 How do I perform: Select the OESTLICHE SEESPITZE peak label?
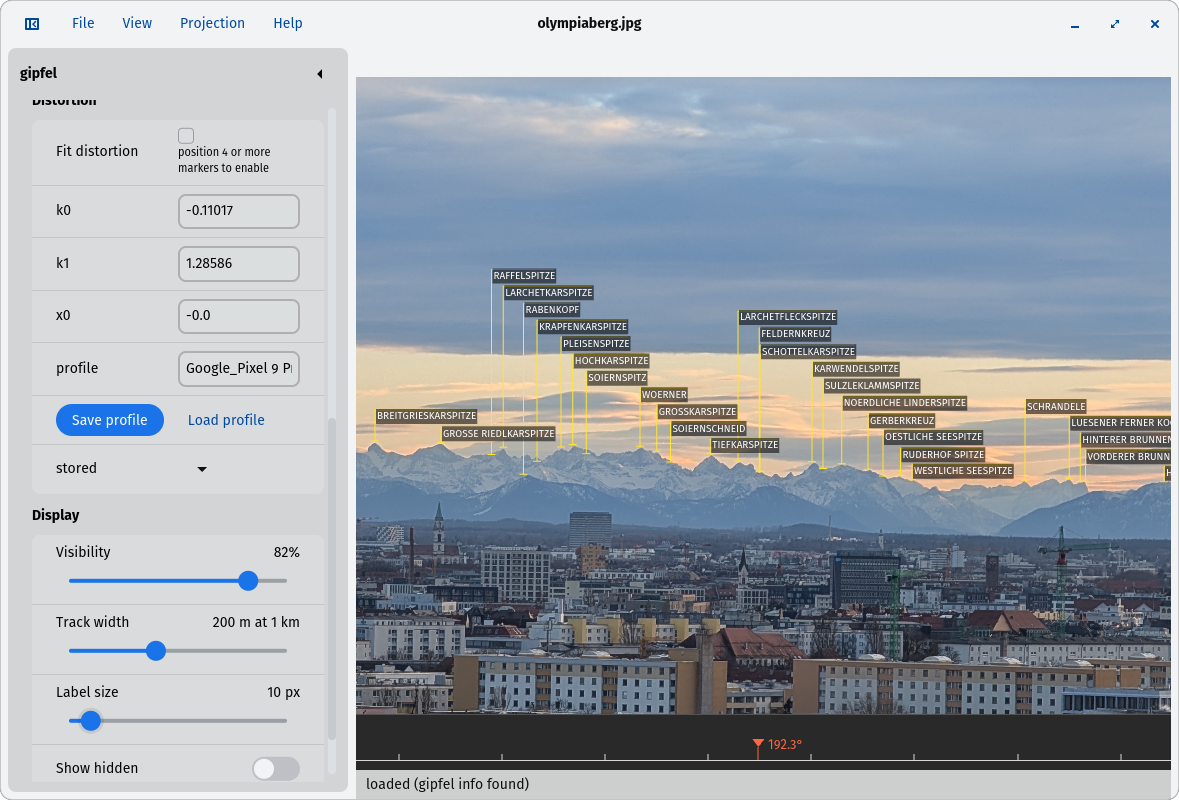[x=933, y=437]
